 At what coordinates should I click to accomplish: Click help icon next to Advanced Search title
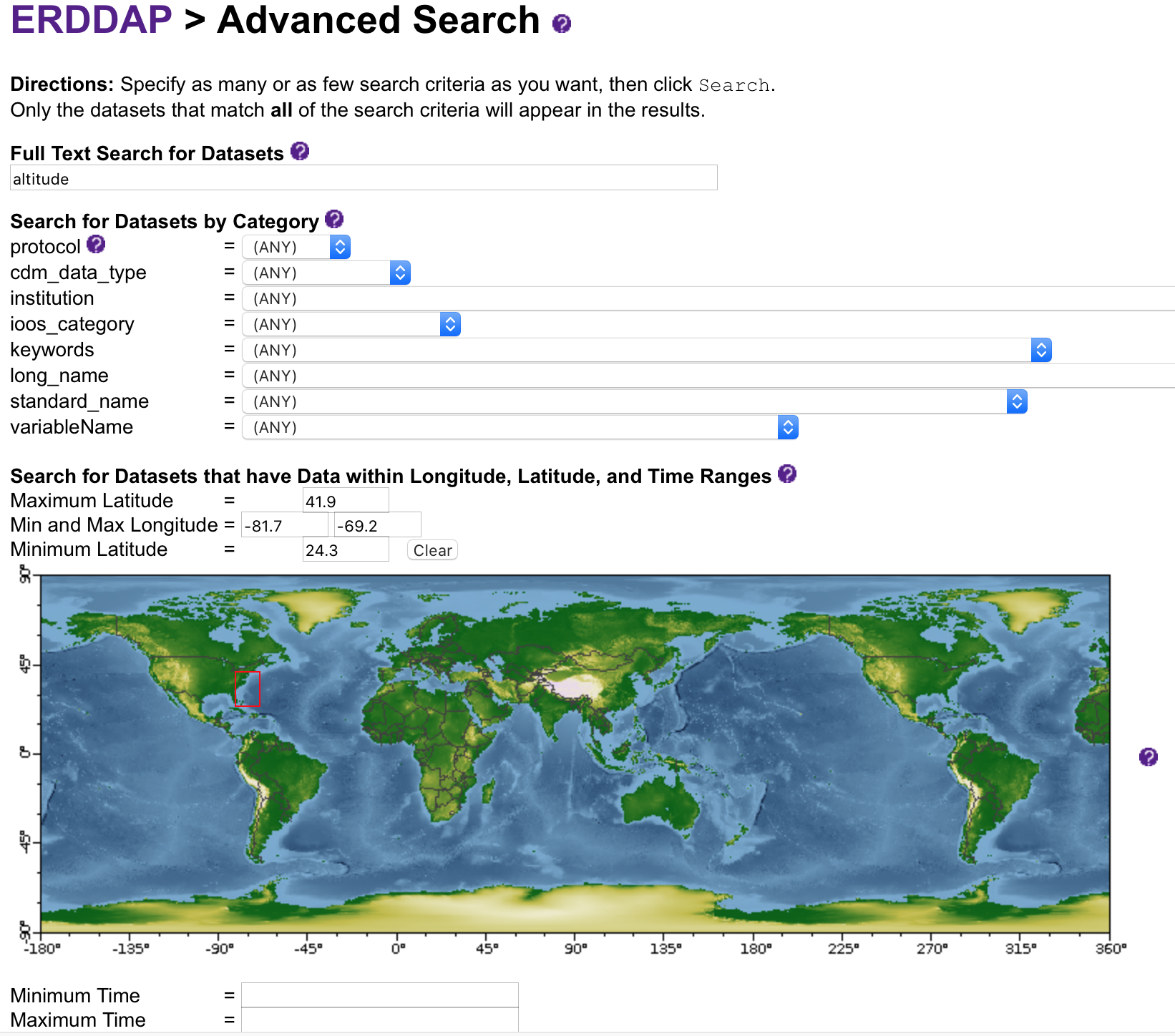(x=562, y=24)
